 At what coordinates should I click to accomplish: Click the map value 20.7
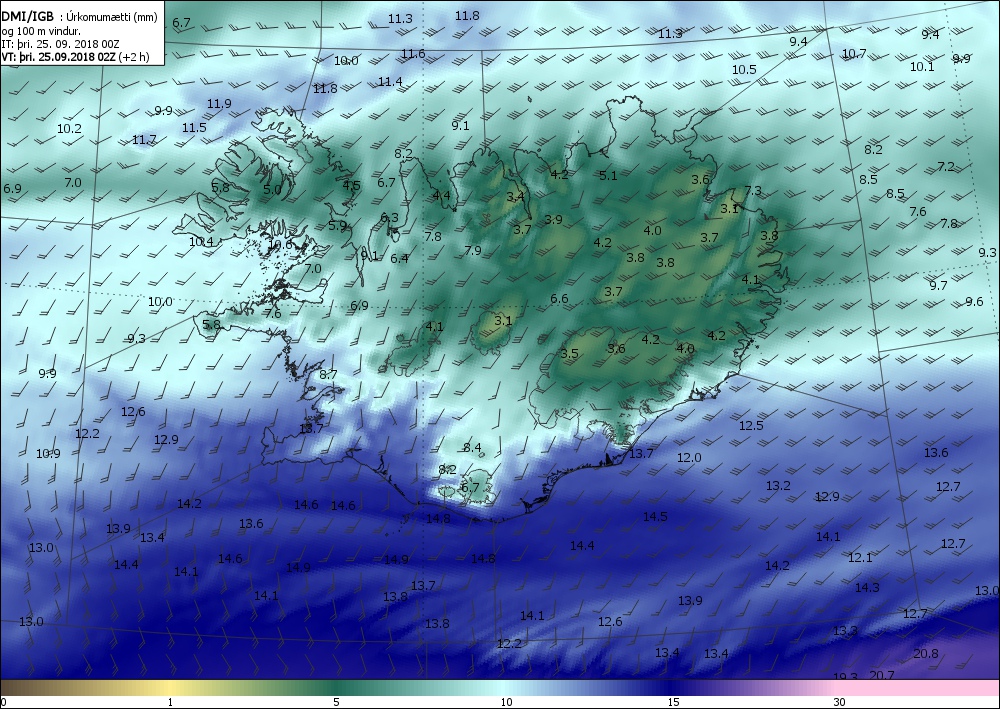click(882, 675)
